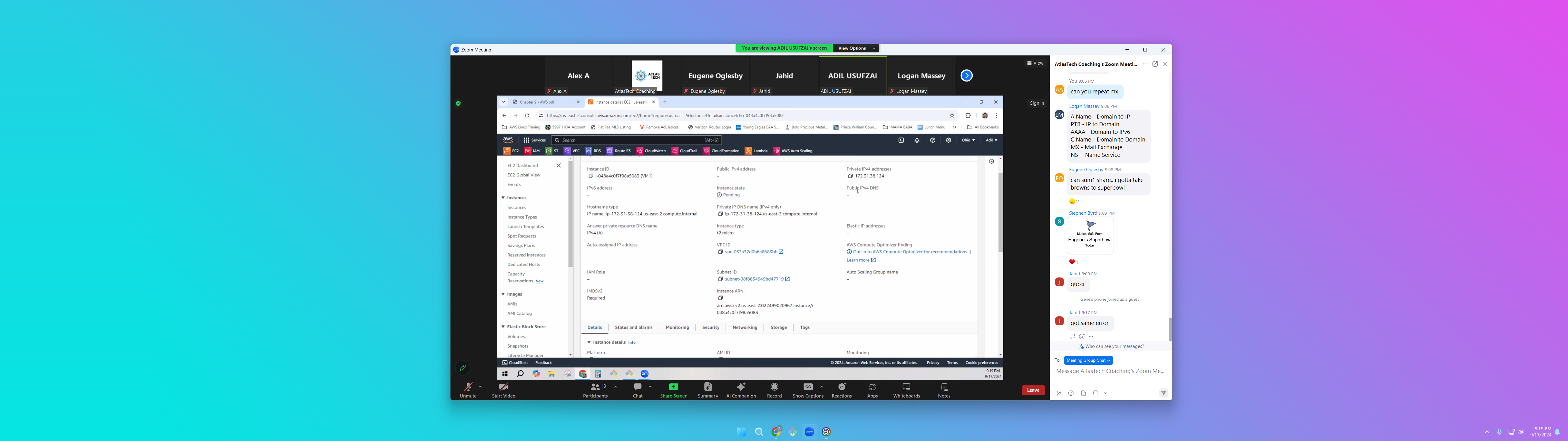Open Meeting Group Chat recipient dropdown
The image size is (1568, 441).
(1088, 360)
